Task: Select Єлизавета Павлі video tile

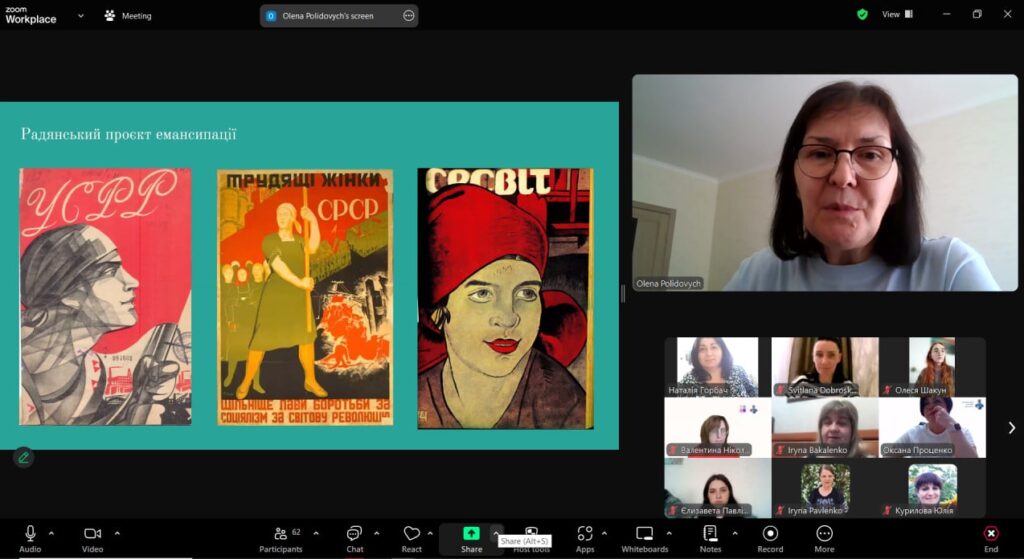Action: pos(717,488)
